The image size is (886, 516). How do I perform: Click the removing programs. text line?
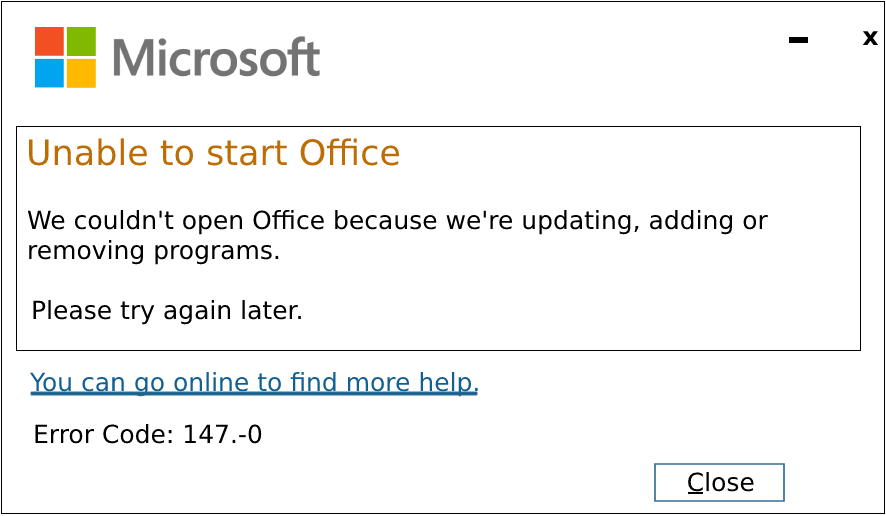point(154,251)
